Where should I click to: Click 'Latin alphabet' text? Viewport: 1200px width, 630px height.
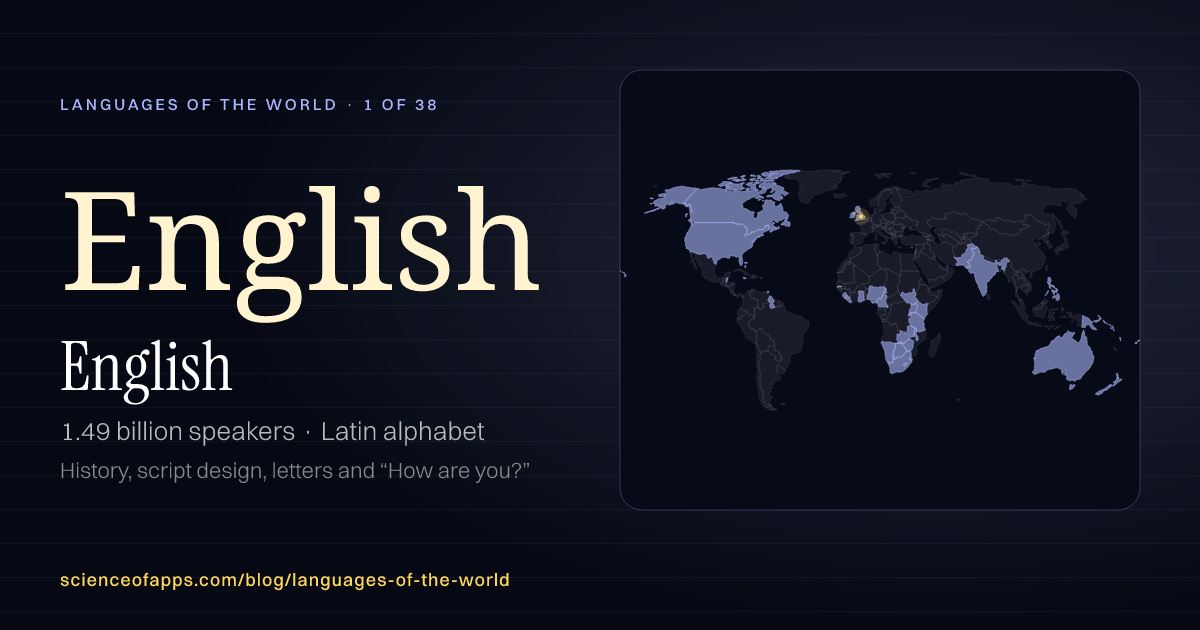(403, 432)
